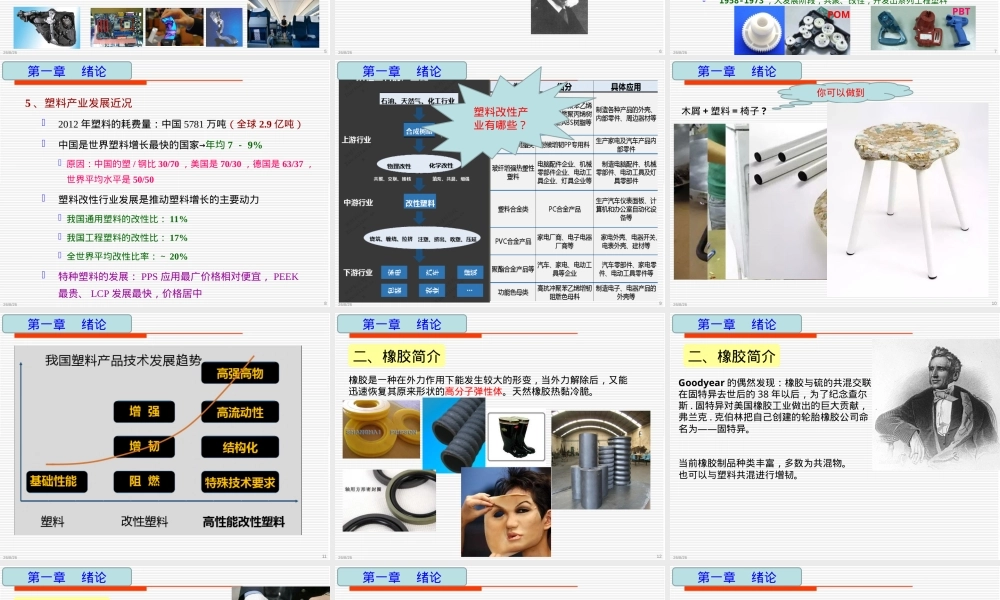The image size is (1000, 600).
Task: Click the 结构化 label box
Action: (x=240, y=447)
